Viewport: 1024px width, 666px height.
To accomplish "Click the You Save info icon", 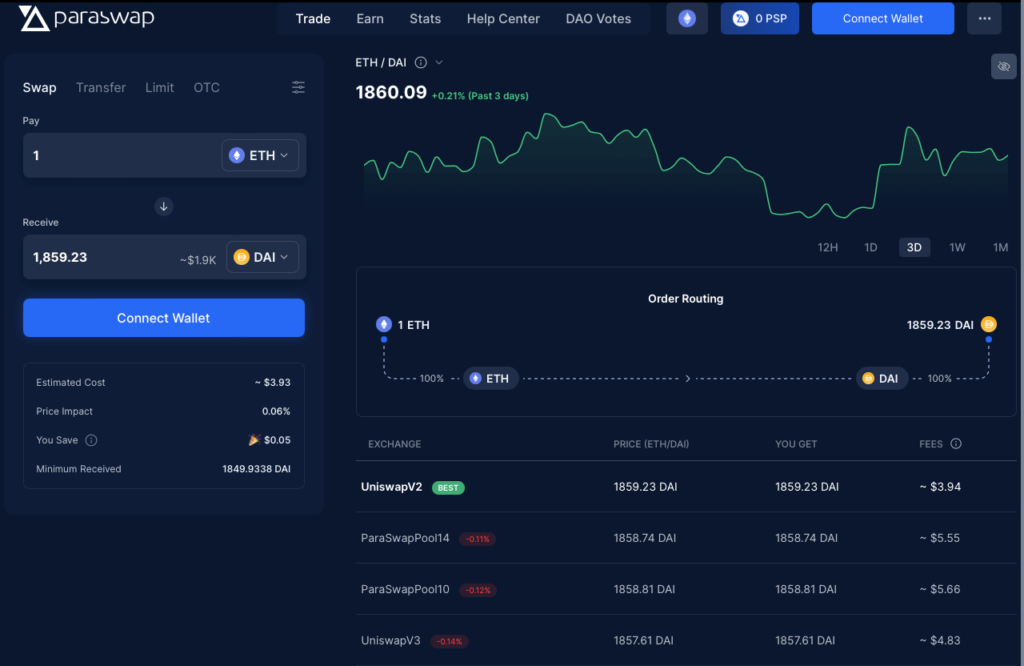I will (x=91, y=440).
